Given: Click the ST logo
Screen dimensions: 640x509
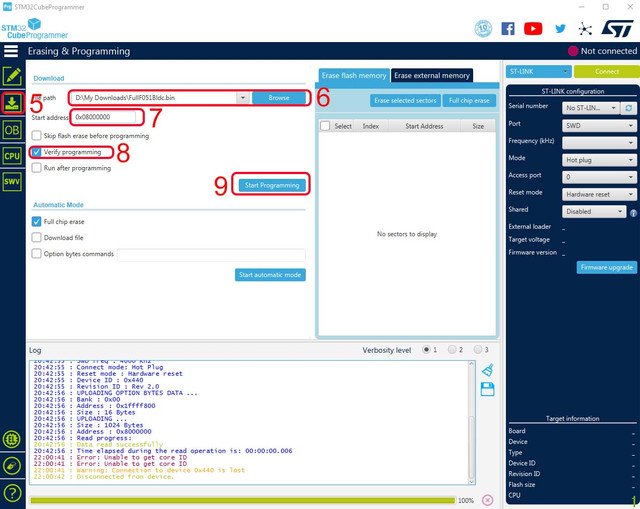Looking at the screenshot, I should [618, 29].
